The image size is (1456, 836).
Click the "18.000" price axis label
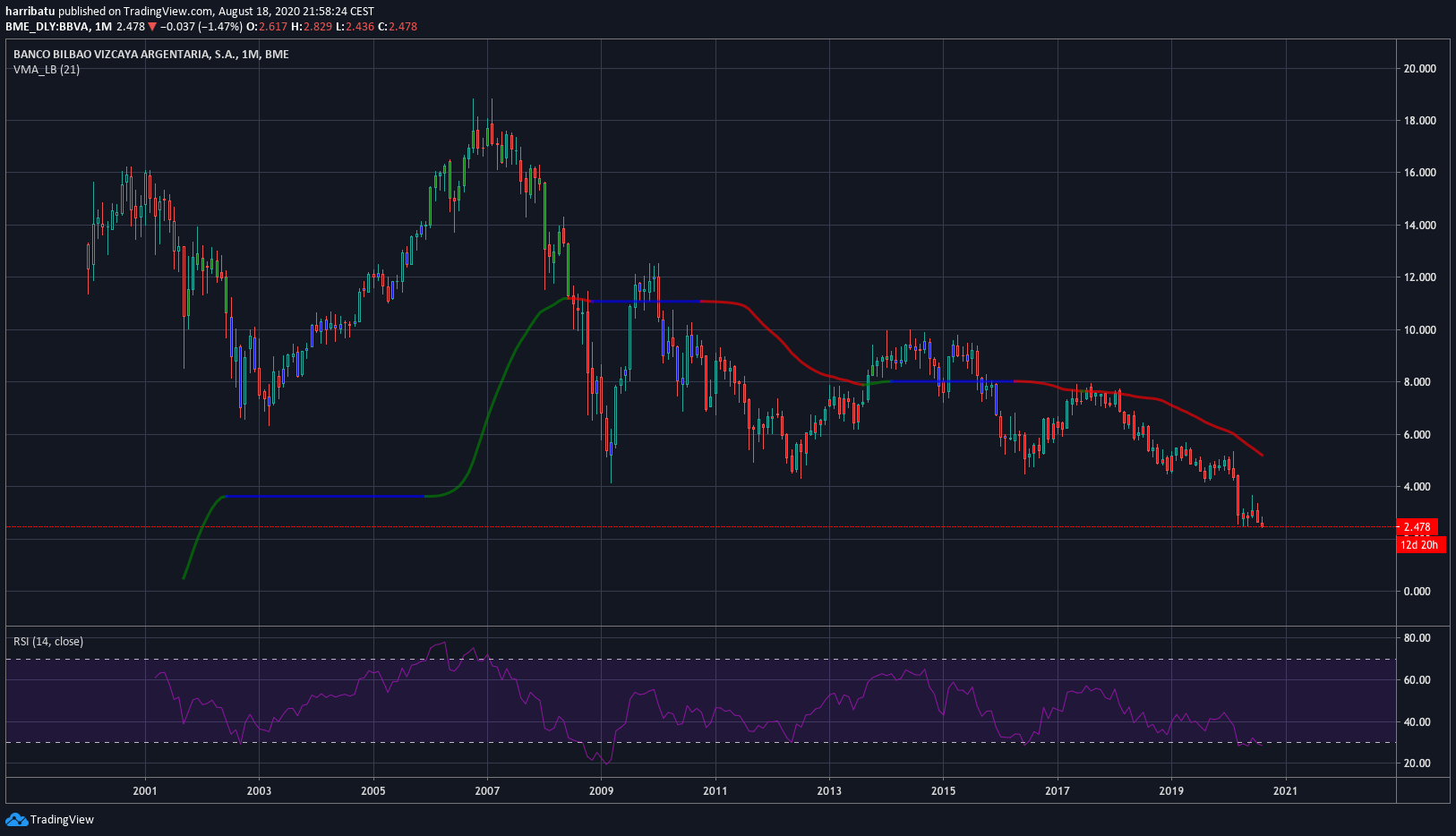tap(1419, 121)
